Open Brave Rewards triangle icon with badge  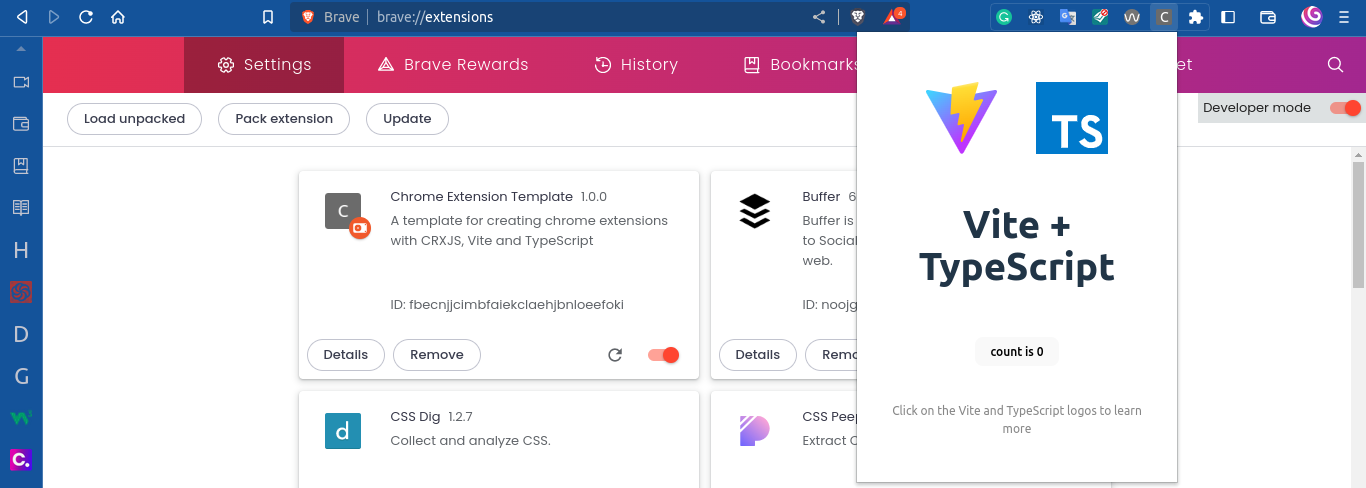pos(894,16)
